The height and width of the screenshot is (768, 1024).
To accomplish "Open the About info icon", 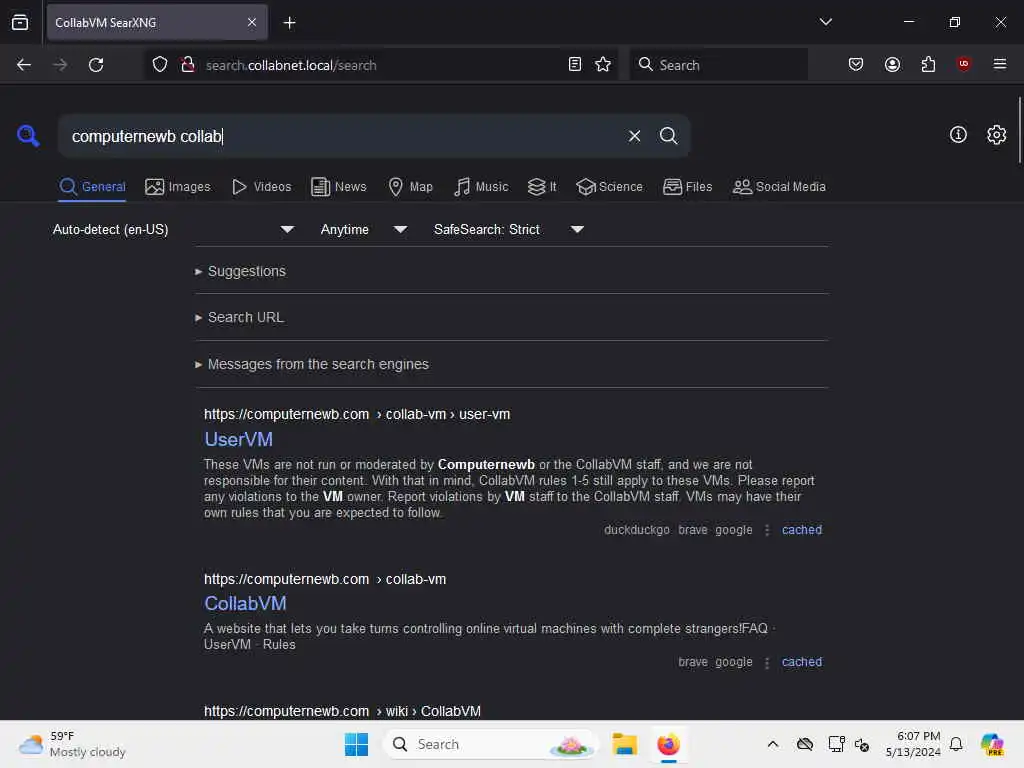I will pos(958,135).
